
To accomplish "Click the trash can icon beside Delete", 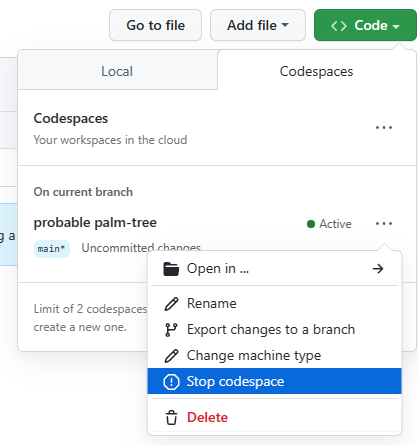I will (x=171, y=418).
